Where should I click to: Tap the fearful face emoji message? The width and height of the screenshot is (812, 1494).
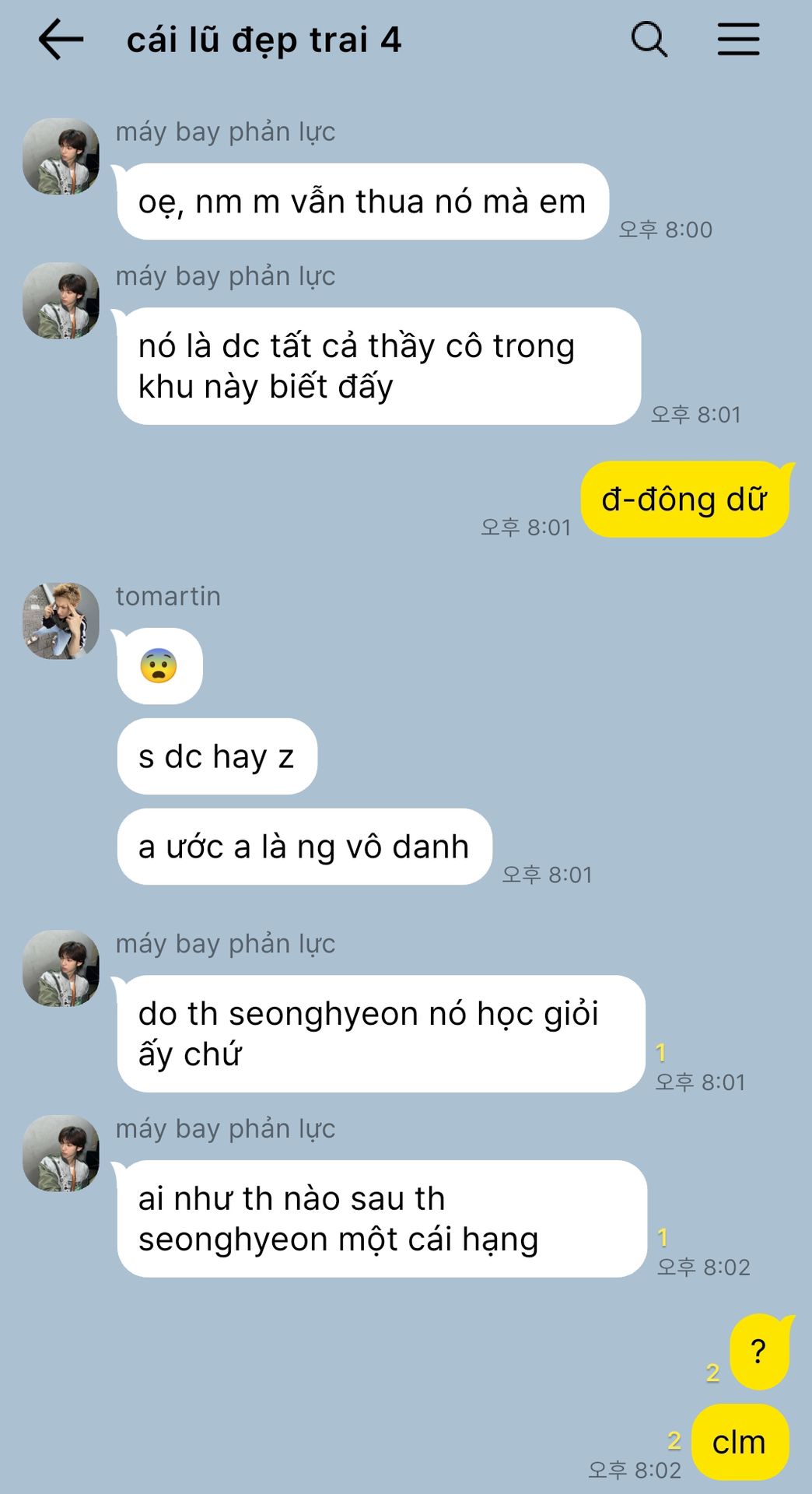click(x=159, y=666)
